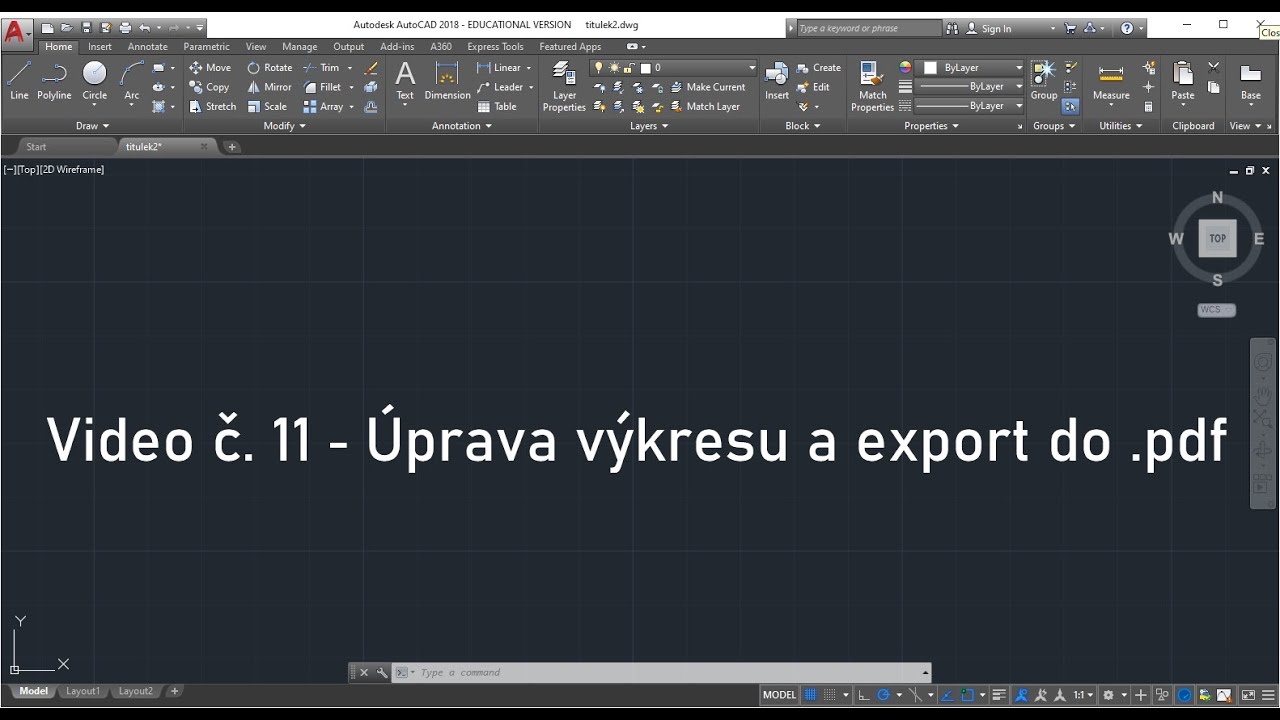This screenshot has height=720, width=1280.
Task: Switch to Layout1 tab
Action: tap(83, 691)
